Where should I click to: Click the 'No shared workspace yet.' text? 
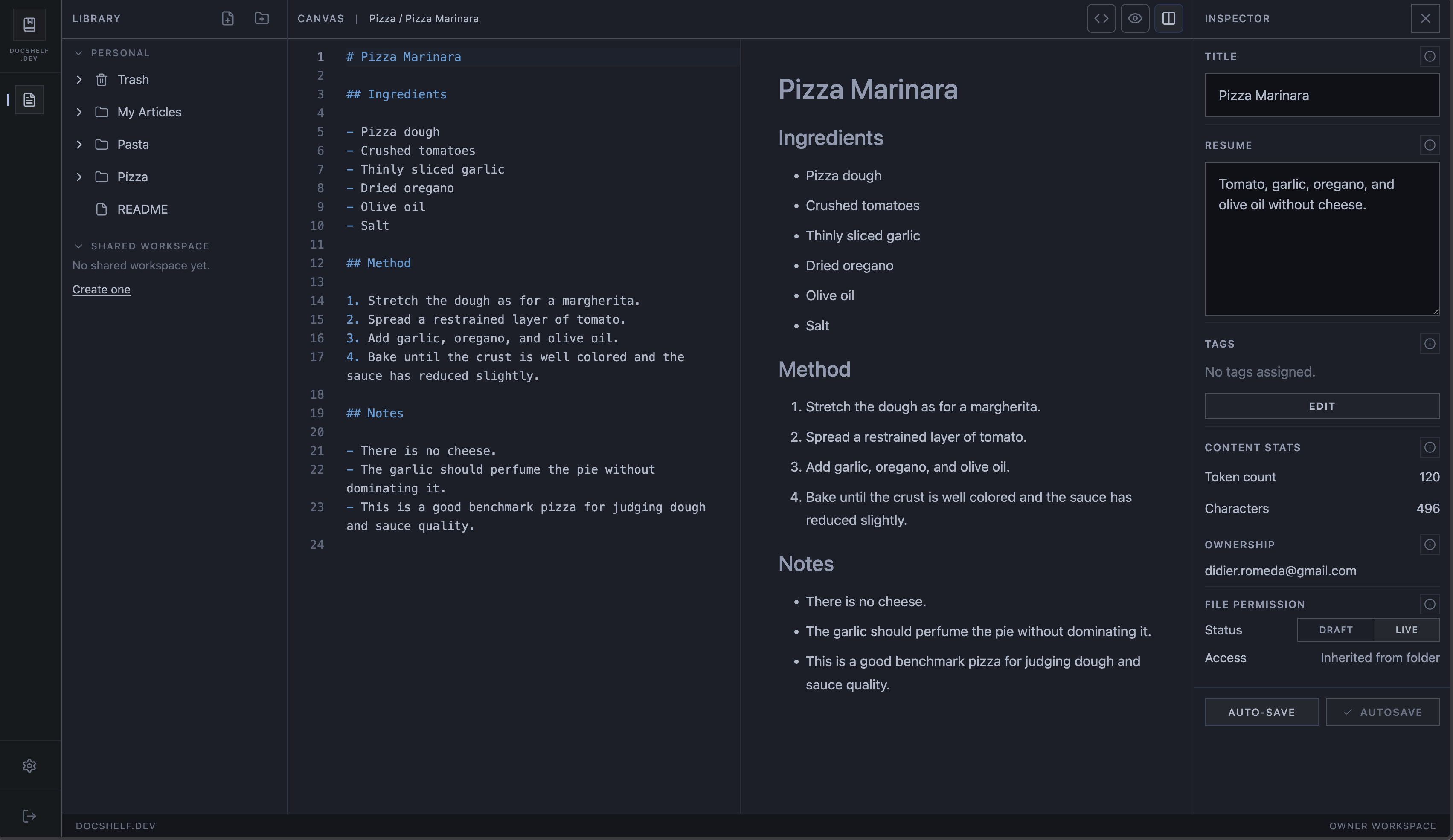[141, 266]
